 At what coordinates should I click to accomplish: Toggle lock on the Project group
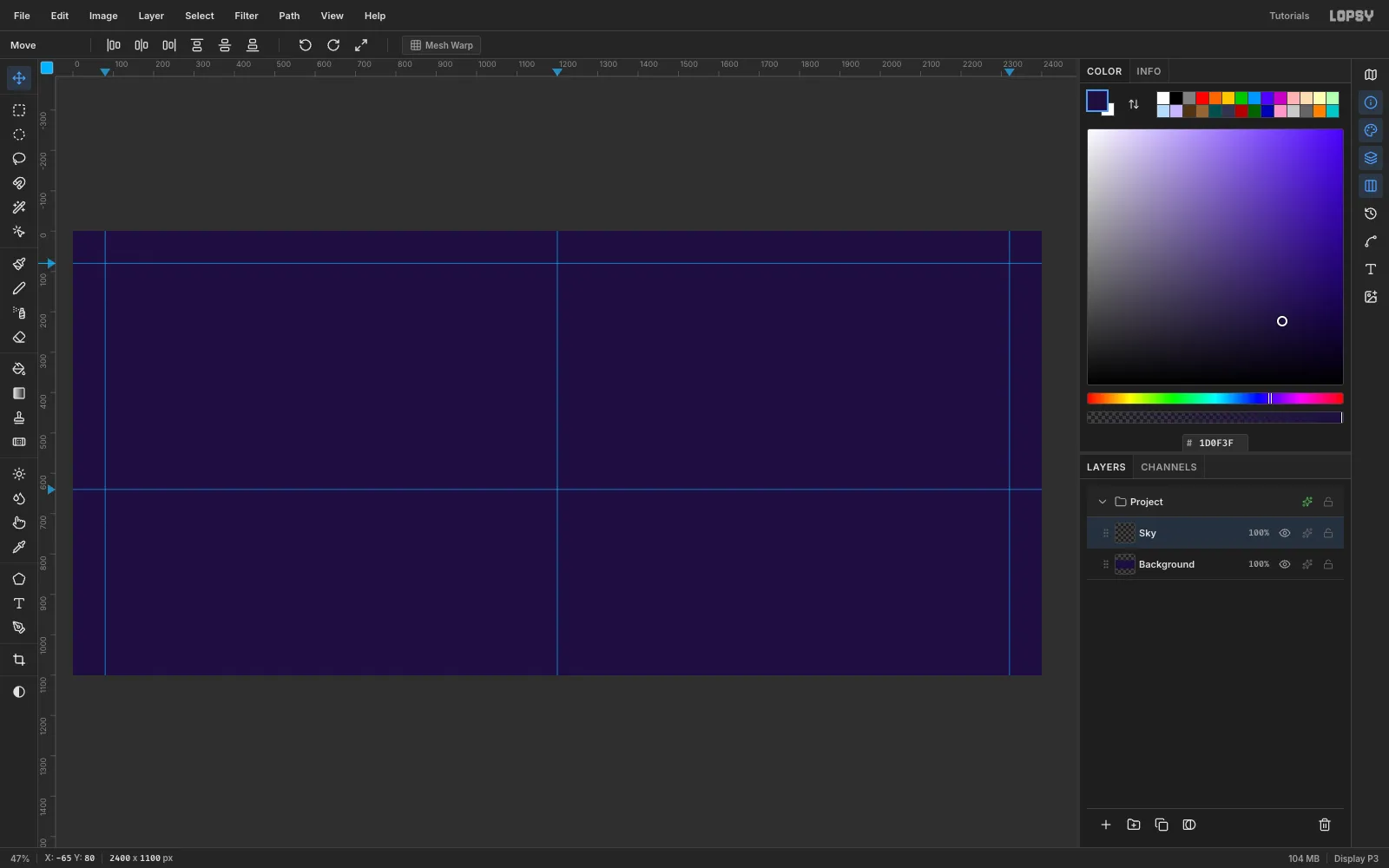tap(1328, 502)
